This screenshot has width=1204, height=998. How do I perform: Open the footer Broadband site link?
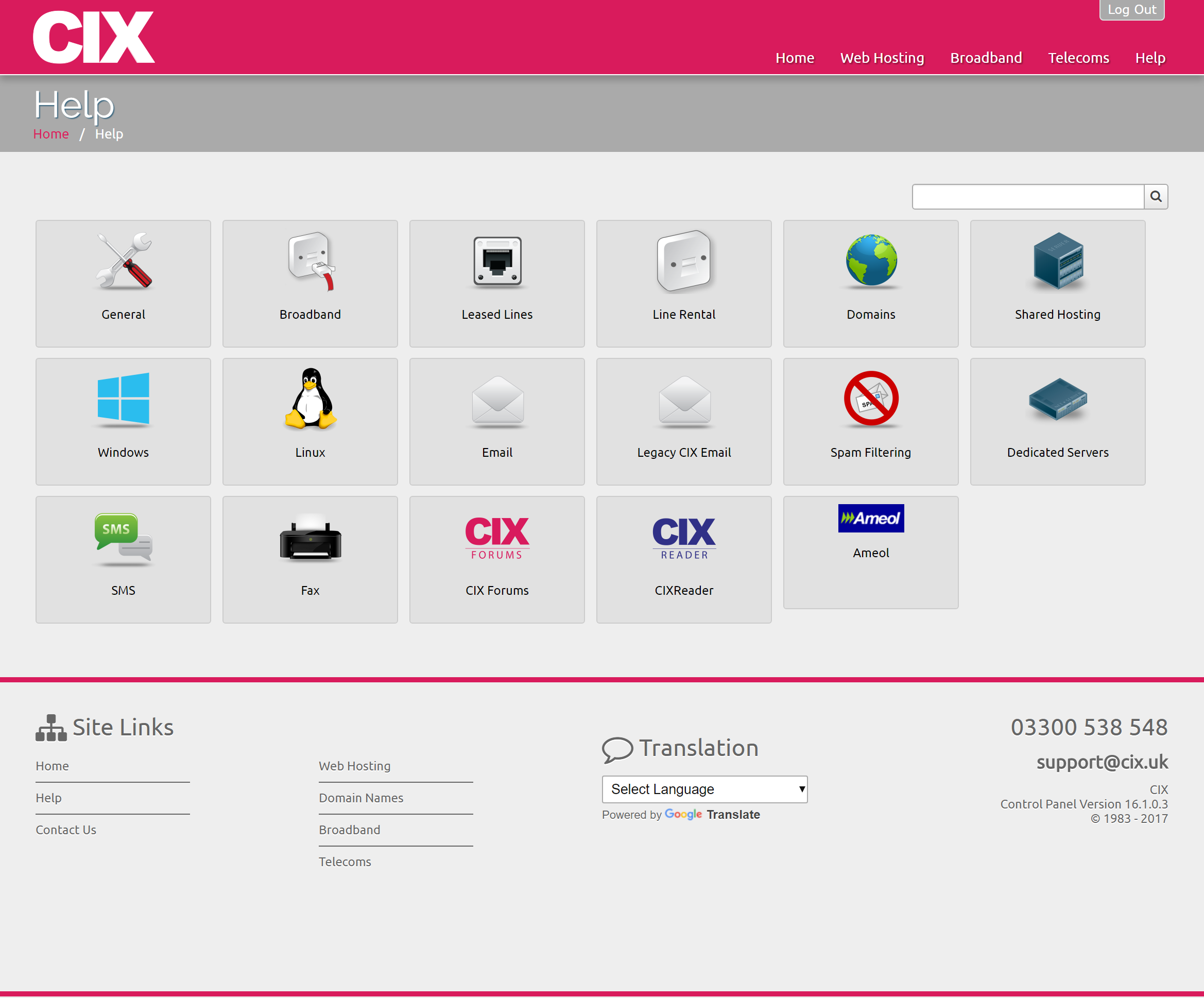point(350,830)
